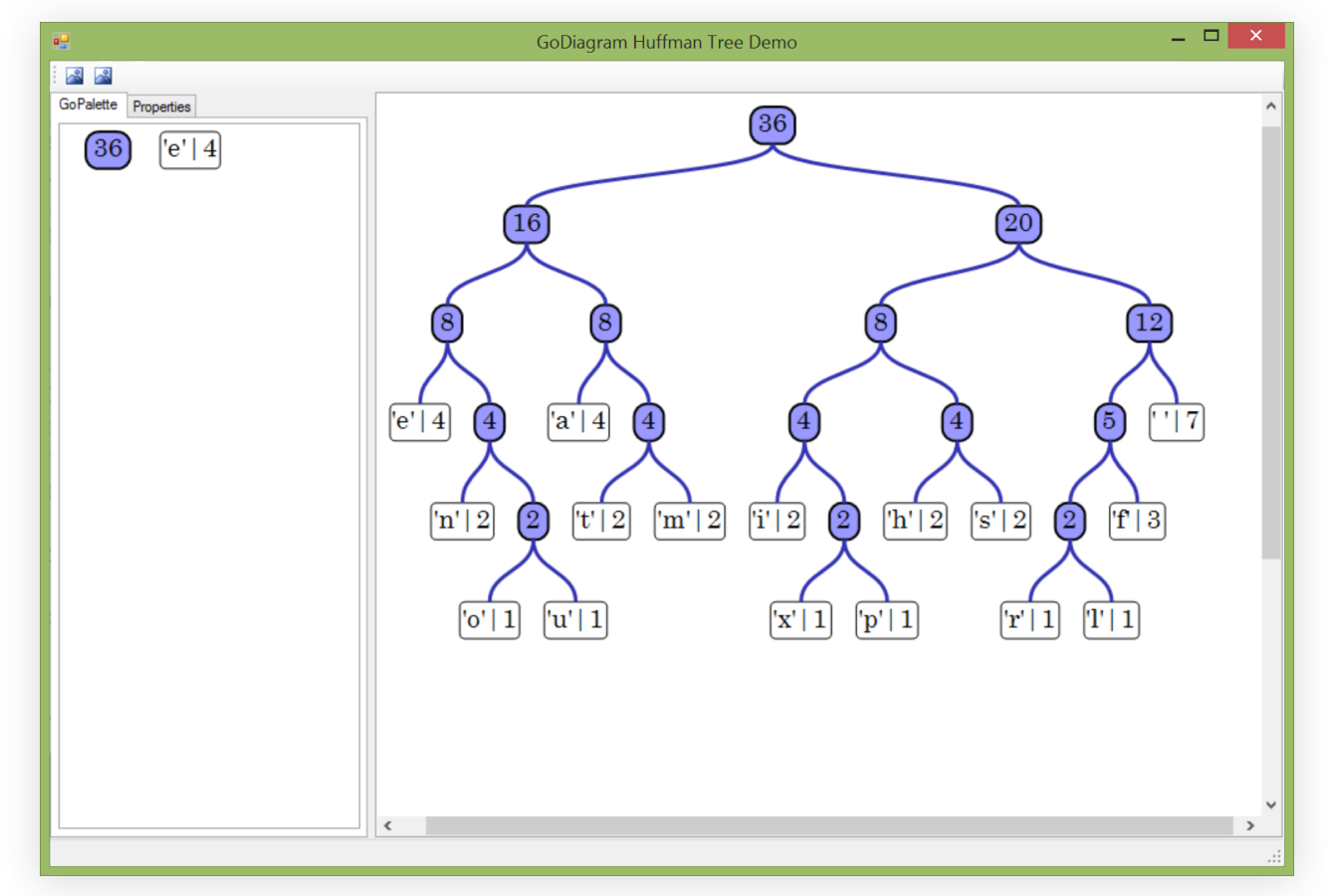Select the 'f'|3 leaf node

1137,521
